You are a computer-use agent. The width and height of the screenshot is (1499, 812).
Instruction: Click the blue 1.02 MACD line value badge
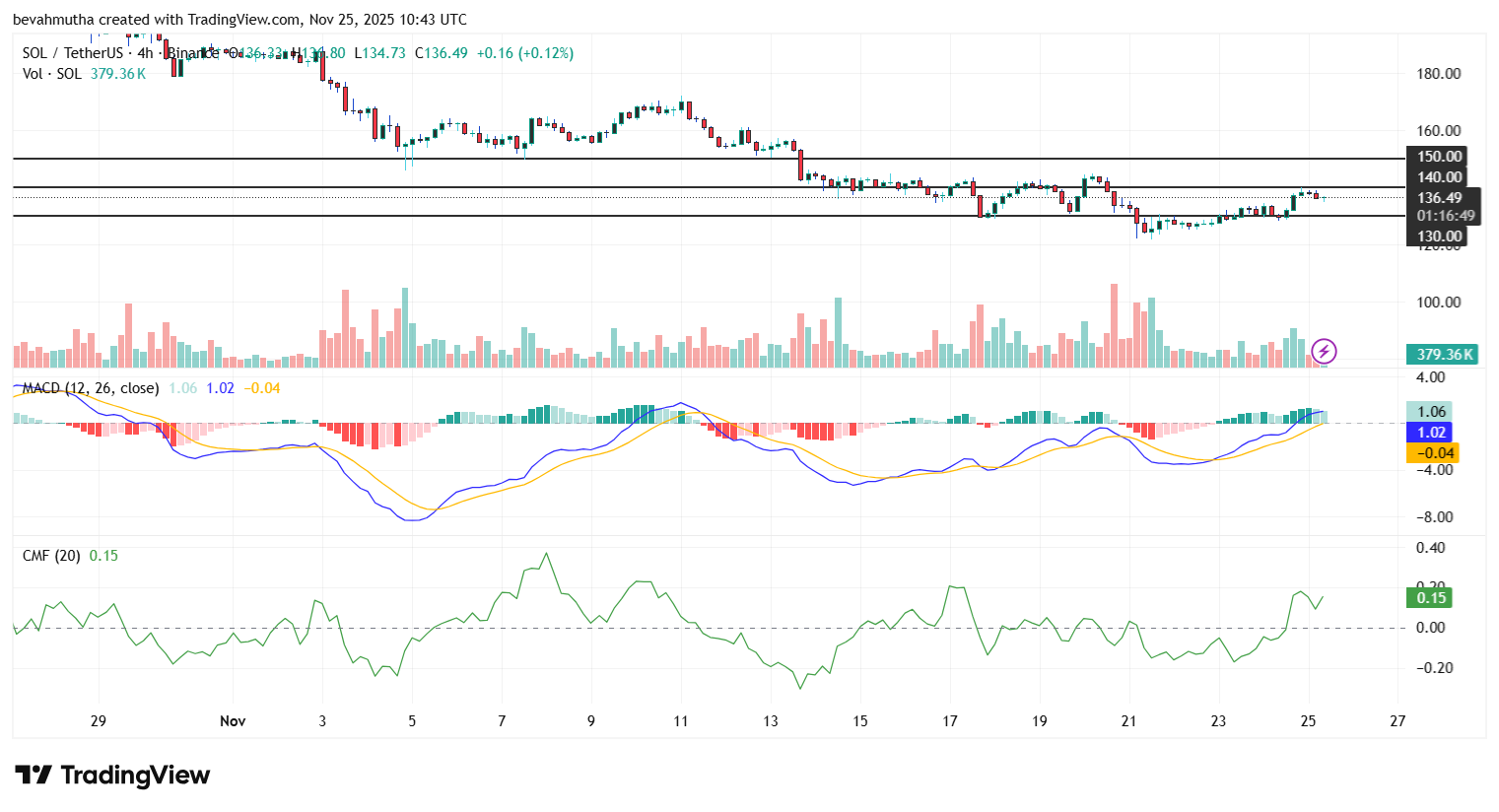(1428, 432)
